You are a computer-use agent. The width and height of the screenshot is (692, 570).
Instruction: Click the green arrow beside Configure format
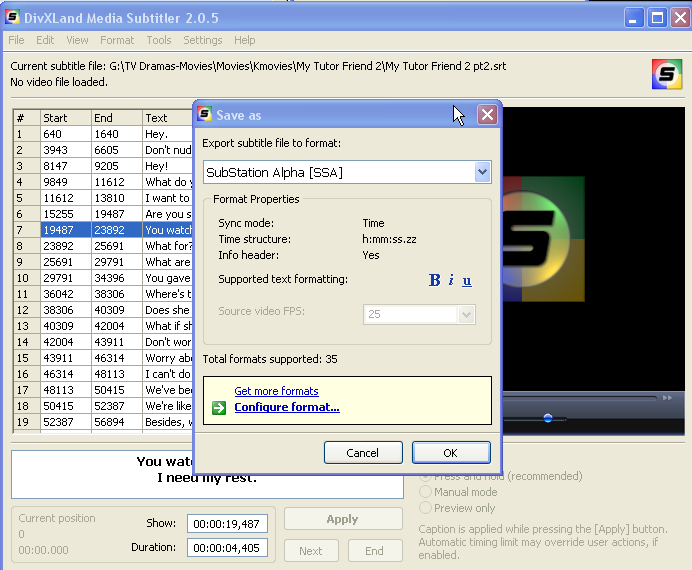(x=218, y=407)
